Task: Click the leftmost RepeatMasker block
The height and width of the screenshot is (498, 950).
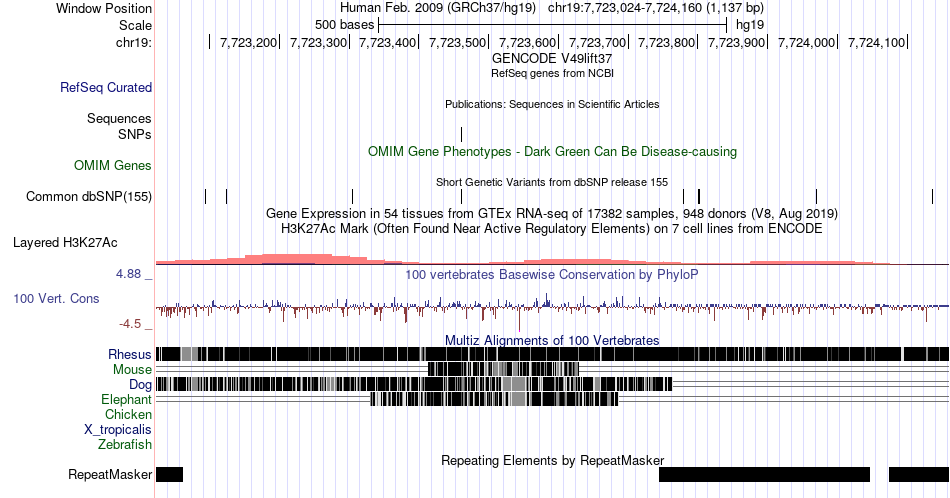Action: 169,474
